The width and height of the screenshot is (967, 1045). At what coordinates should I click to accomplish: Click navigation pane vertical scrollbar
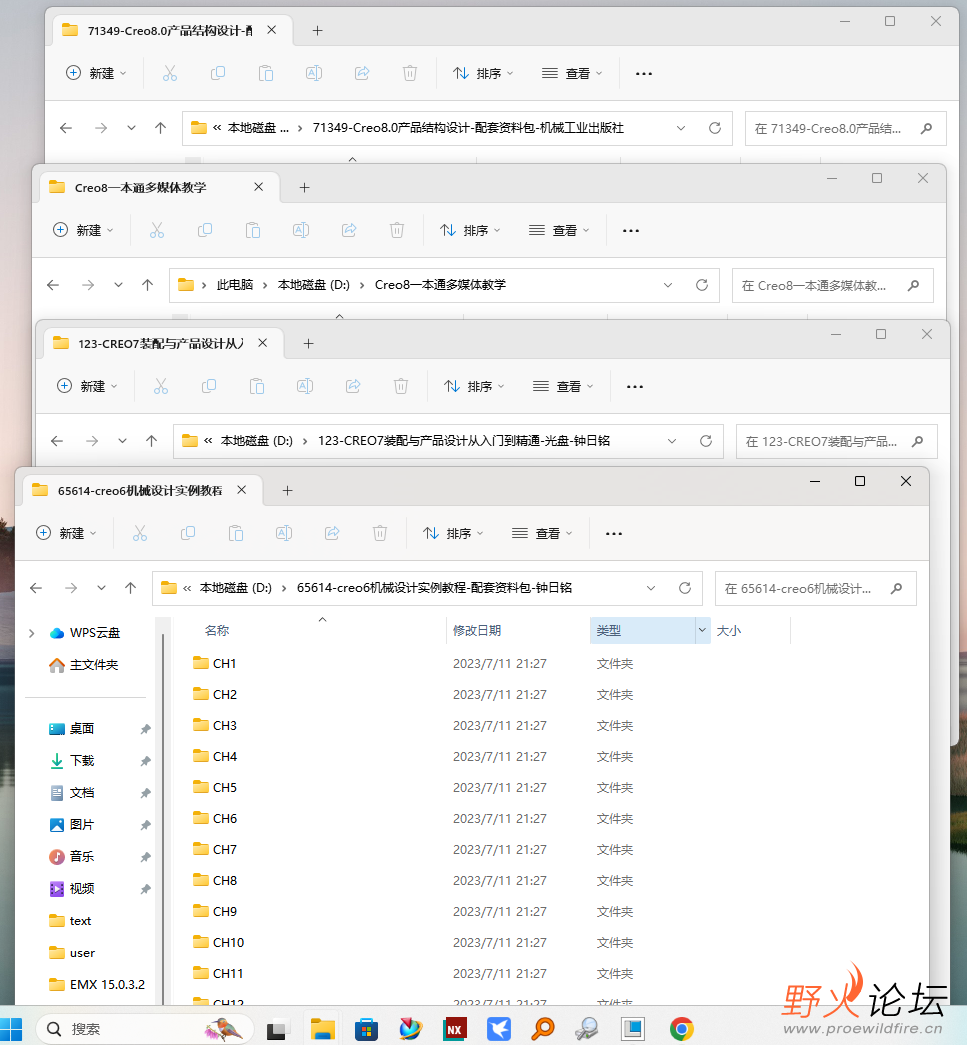click(x=163, y=818)
